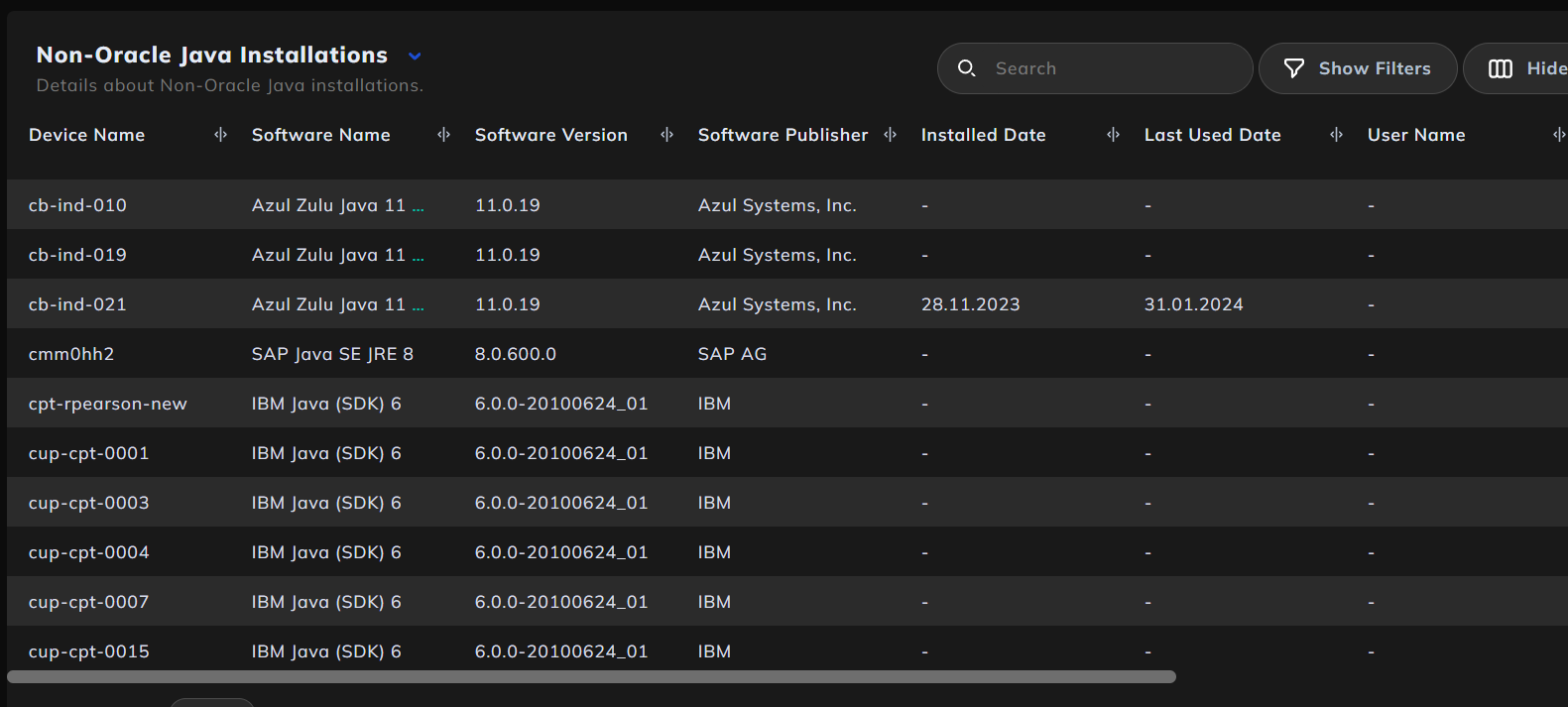Viewport: 1568px width, 707px height.
Task: Sort by the Software Name column header
Action: coord(320,135)
